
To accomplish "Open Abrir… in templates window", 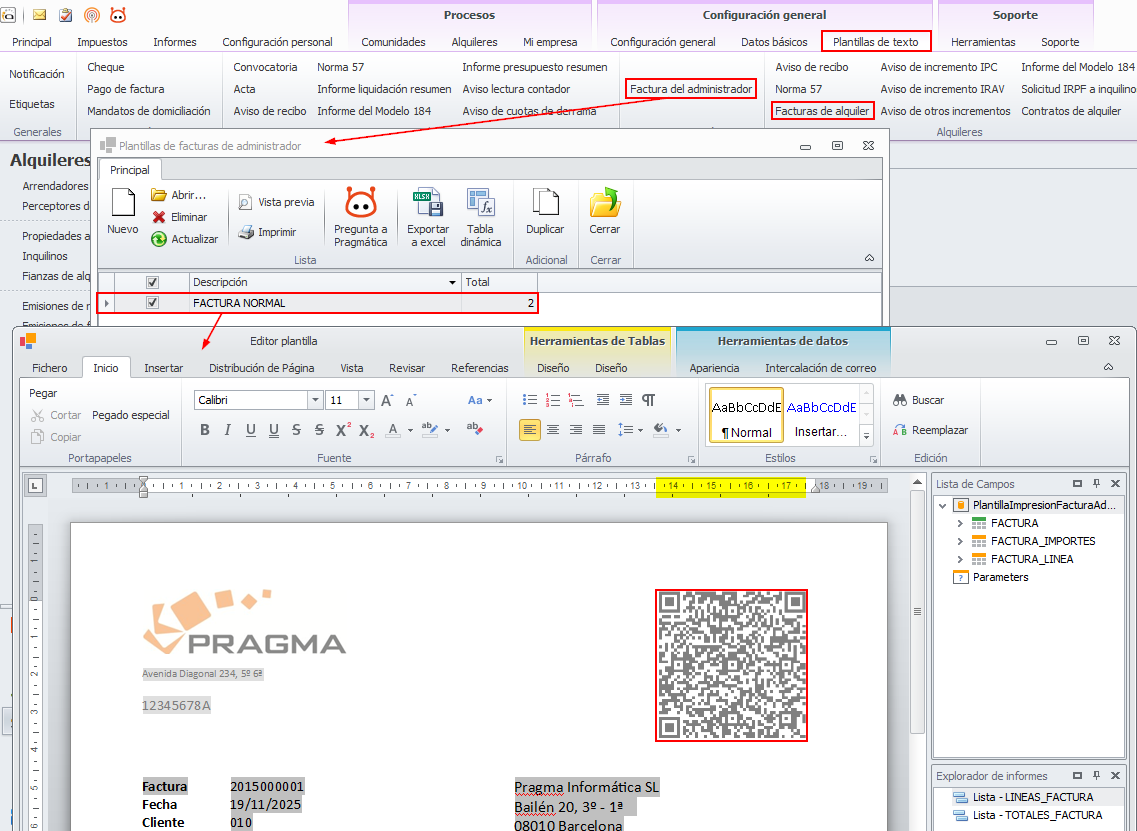I will [x=178, y=195].
